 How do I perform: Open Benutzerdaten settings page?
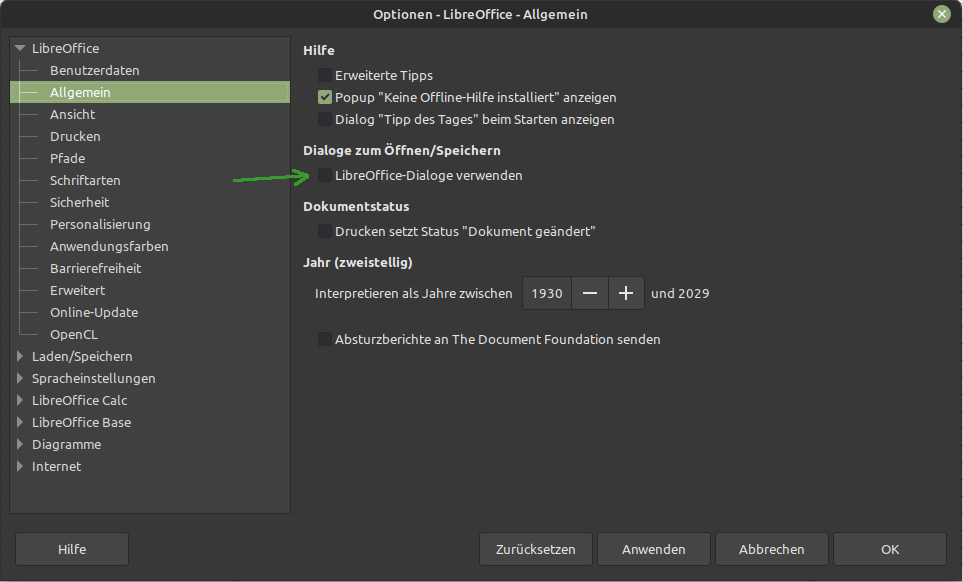[95, 71]
